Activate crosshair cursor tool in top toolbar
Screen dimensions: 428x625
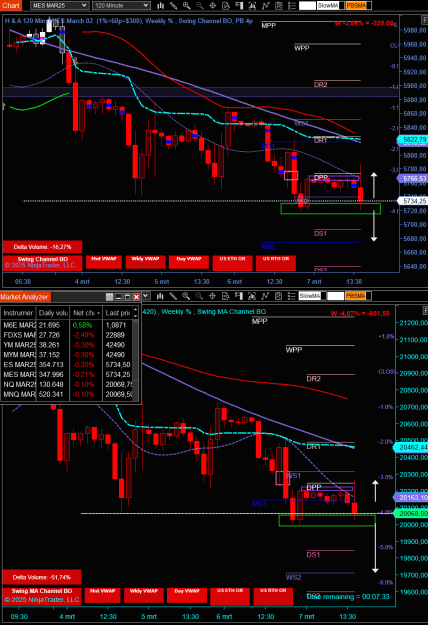pos(213,6)
